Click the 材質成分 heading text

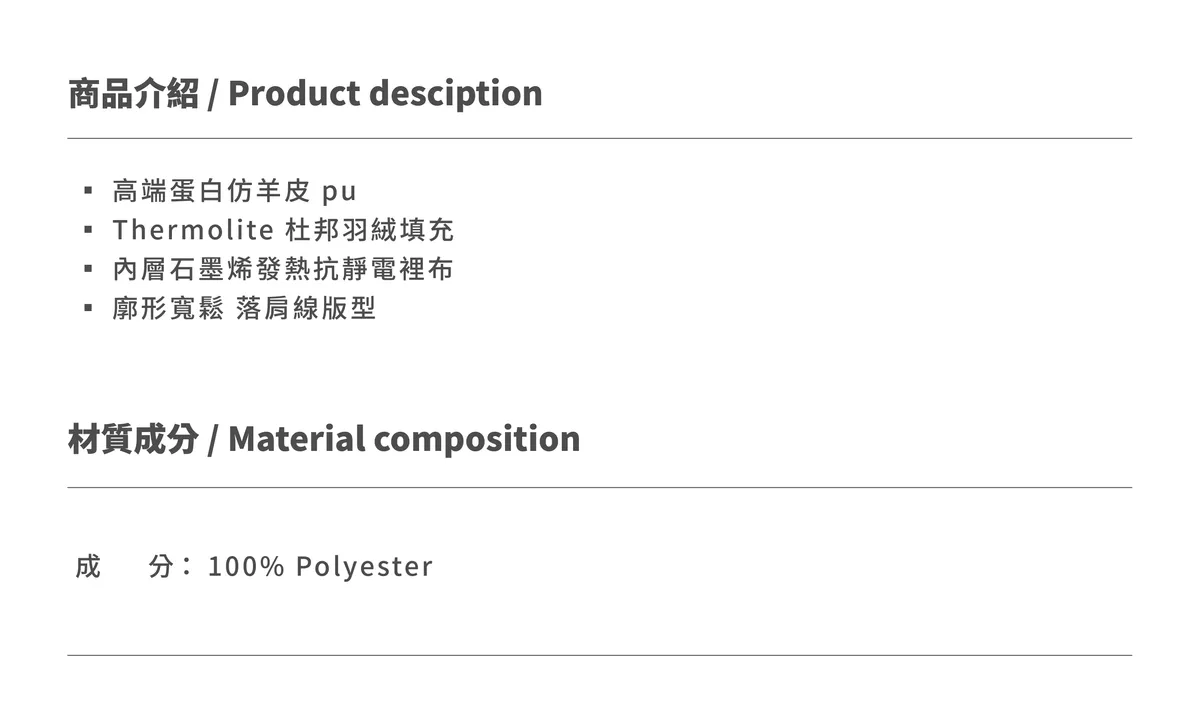(133, 439)
